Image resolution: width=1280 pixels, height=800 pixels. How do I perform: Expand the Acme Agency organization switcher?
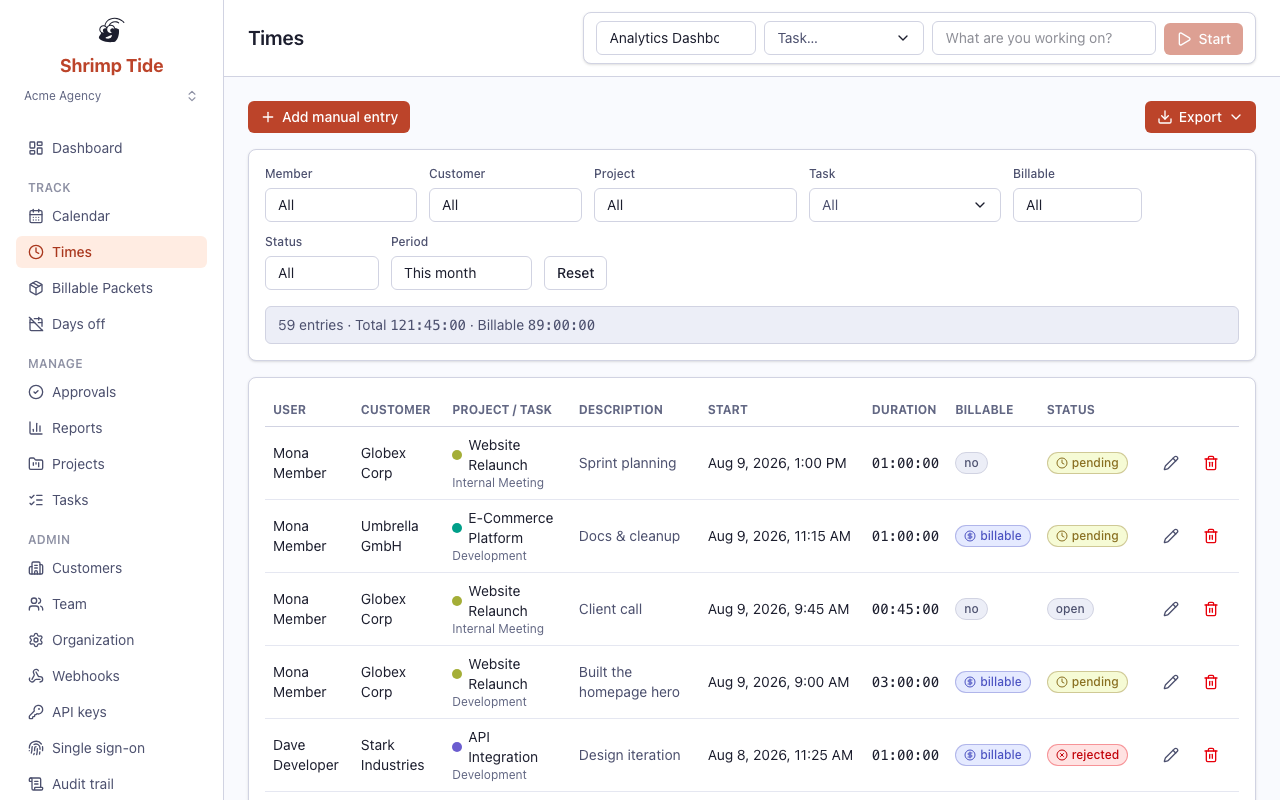[x=111, y=96]
